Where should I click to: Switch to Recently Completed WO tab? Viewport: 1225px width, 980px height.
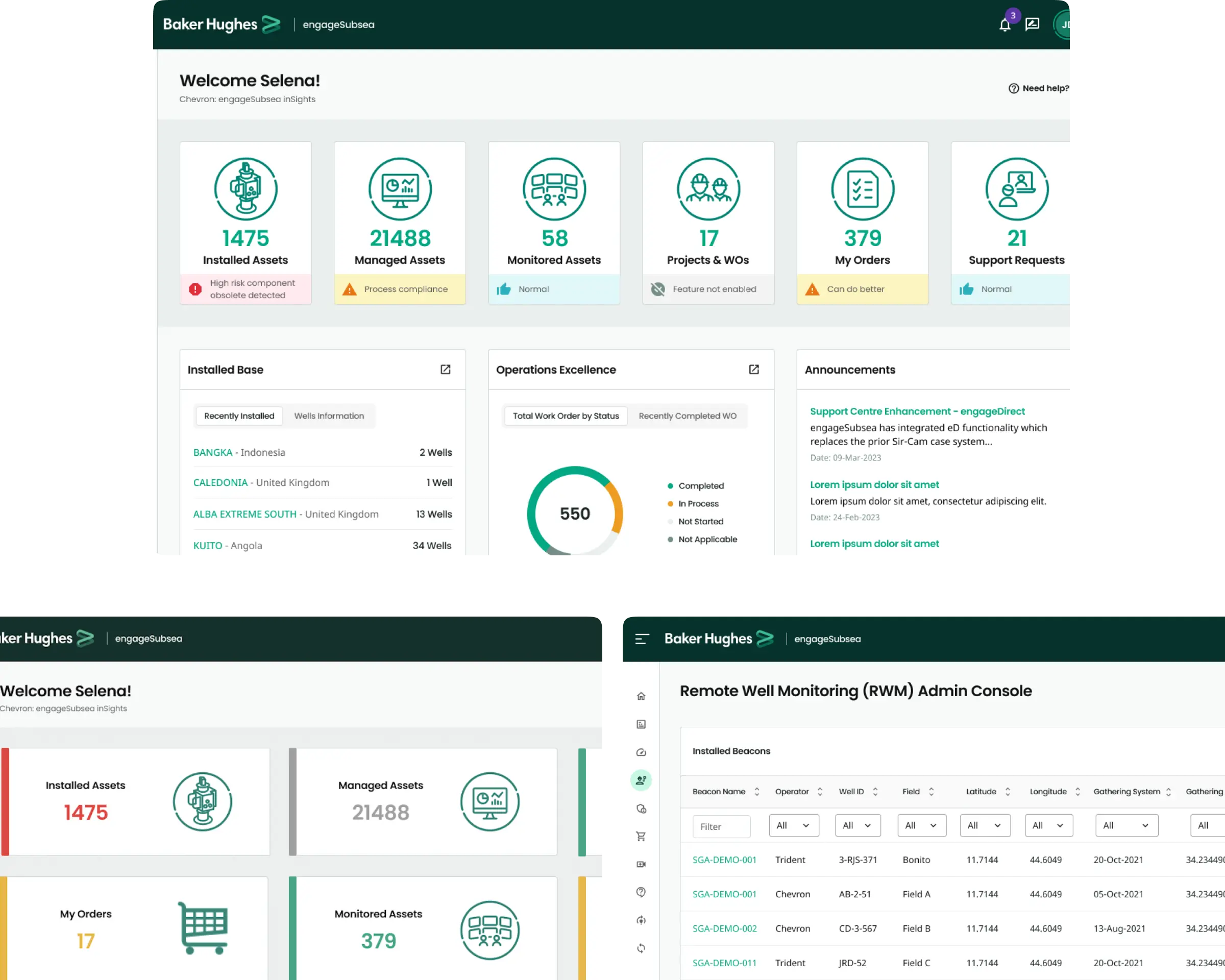(687, 416)
